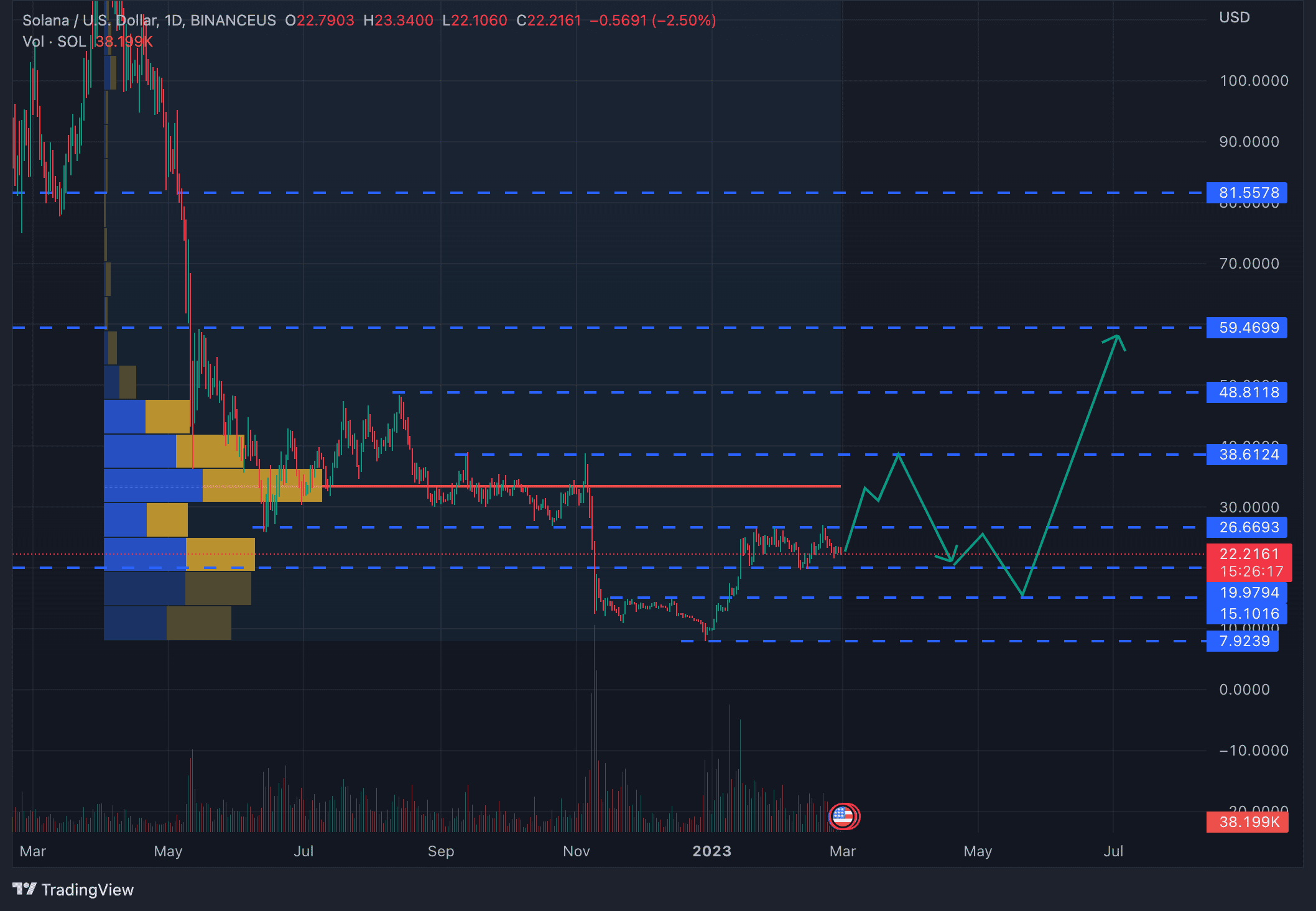Select the 15.1016 price level label
Viewport: 1316px width, 911px height.
(x=1246, y=614)
